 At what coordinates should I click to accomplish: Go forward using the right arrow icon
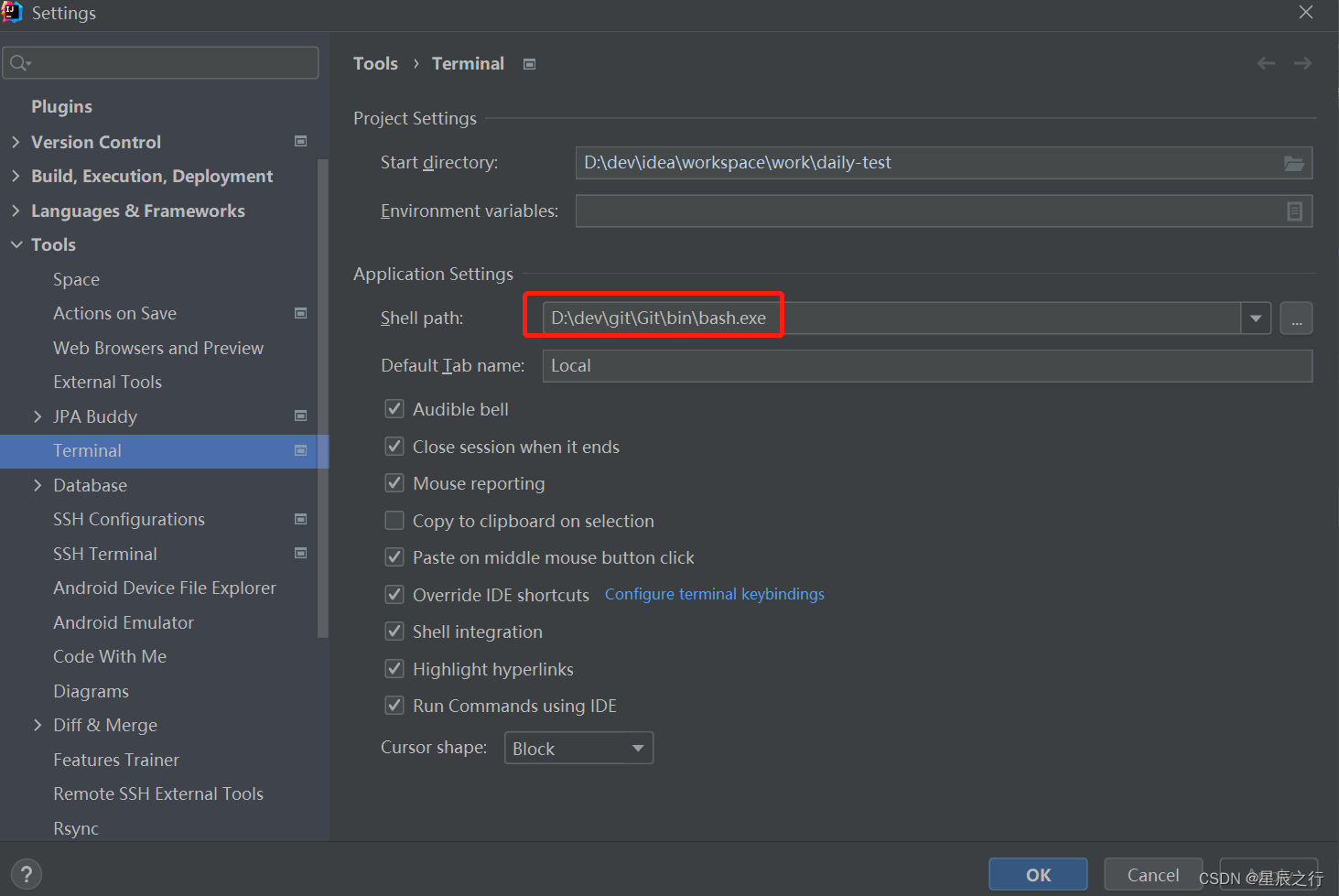coord(1302,63)
